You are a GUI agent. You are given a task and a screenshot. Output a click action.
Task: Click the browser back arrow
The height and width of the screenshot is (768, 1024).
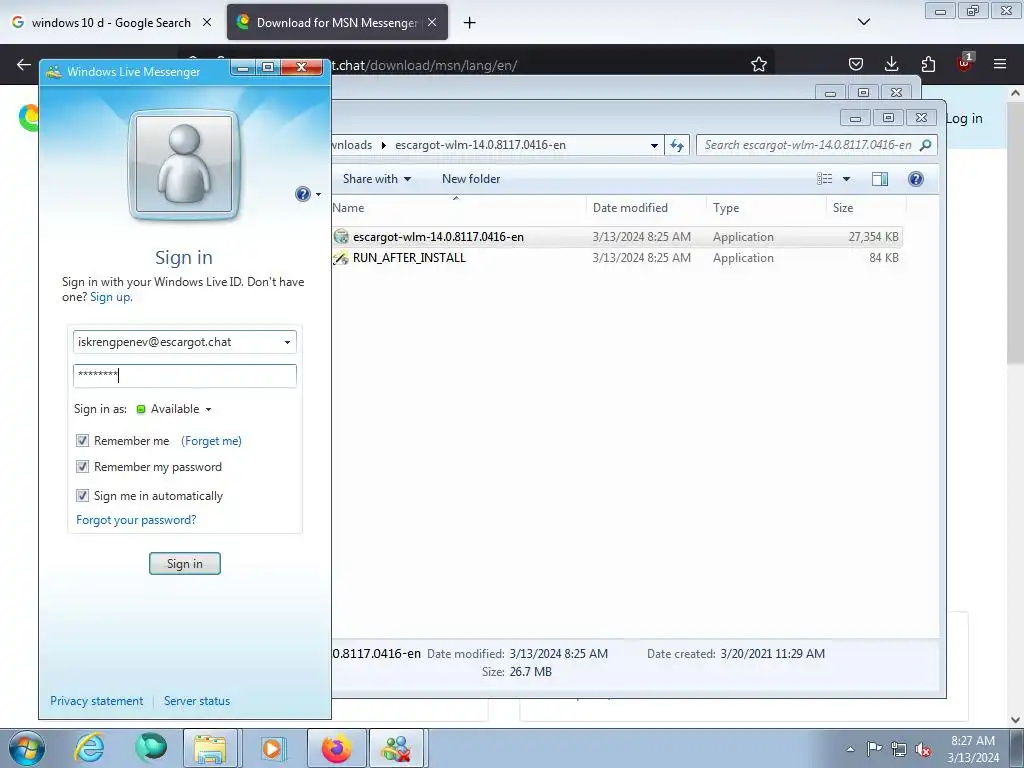pos(24,64)
